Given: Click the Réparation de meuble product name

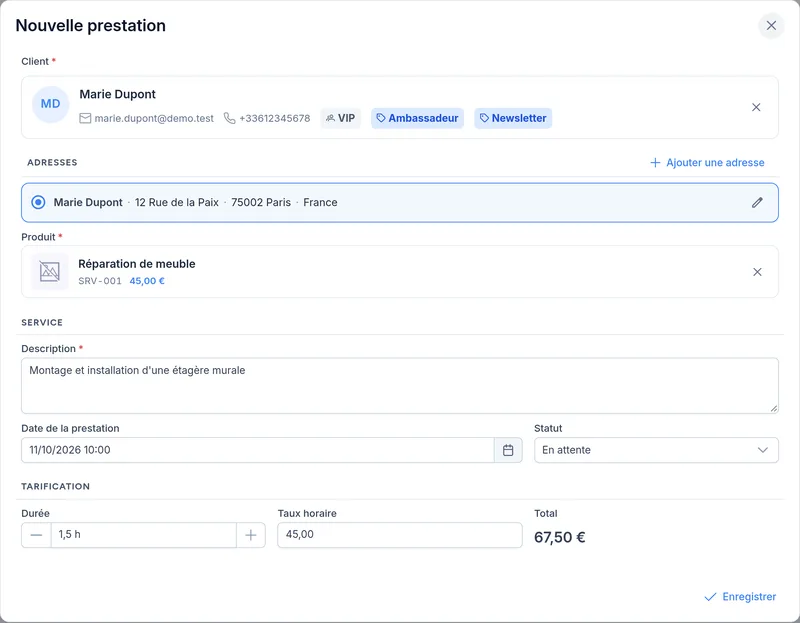Looking at the screenshot, I should pyautogui.click(x=137, y=264).
